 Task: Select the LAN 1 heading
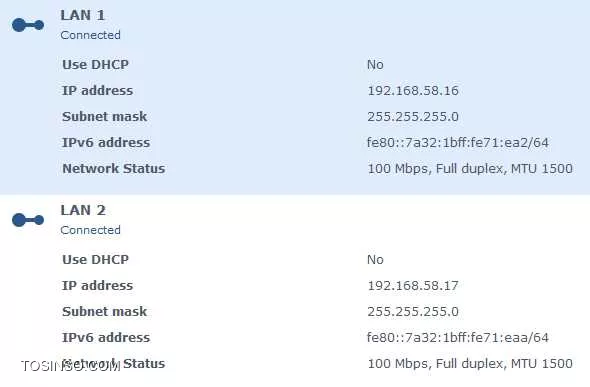pyautogui.click(x=82, y=15)
